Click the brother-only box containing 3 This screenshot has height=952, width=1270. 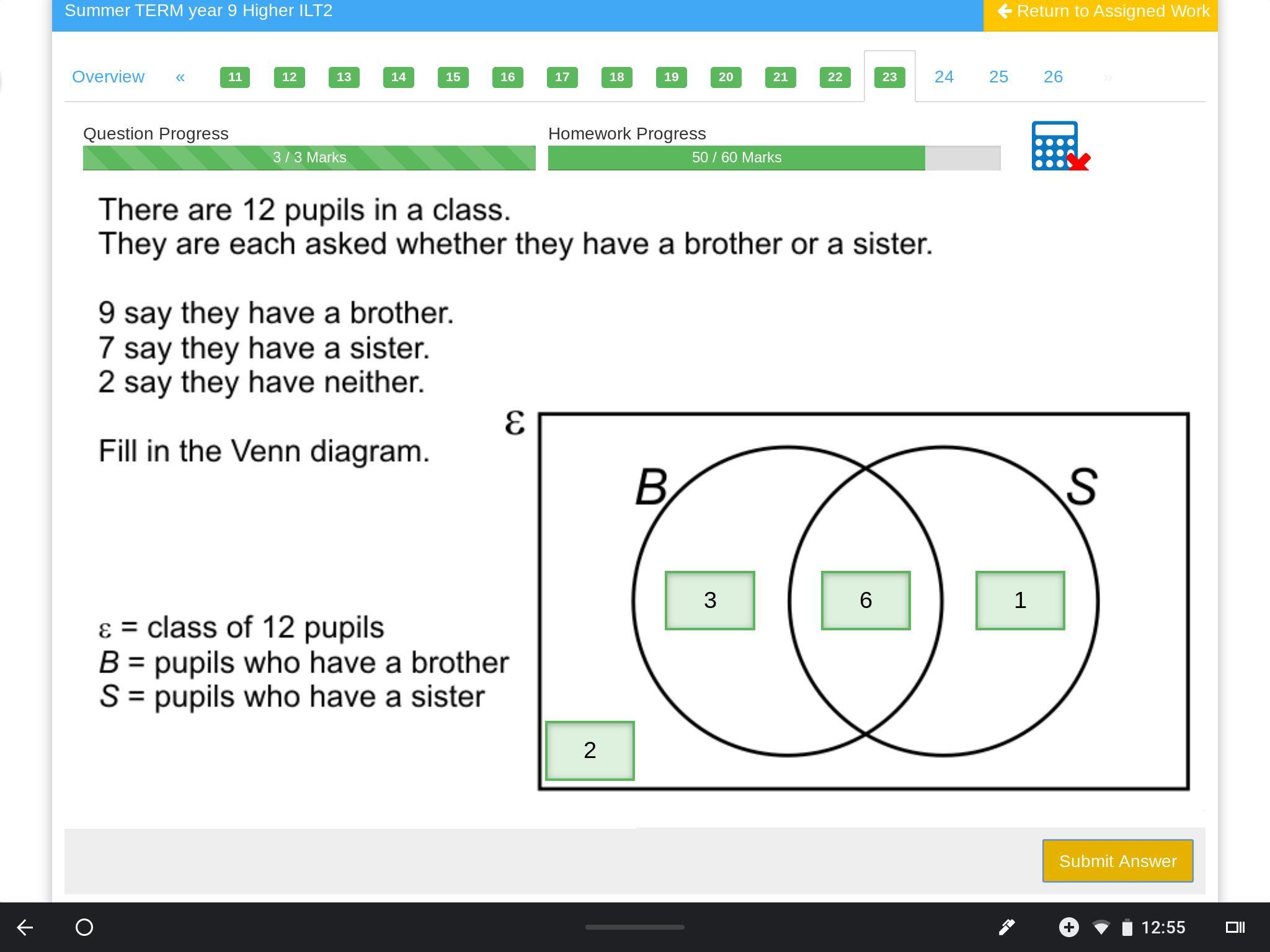[710, 600]
